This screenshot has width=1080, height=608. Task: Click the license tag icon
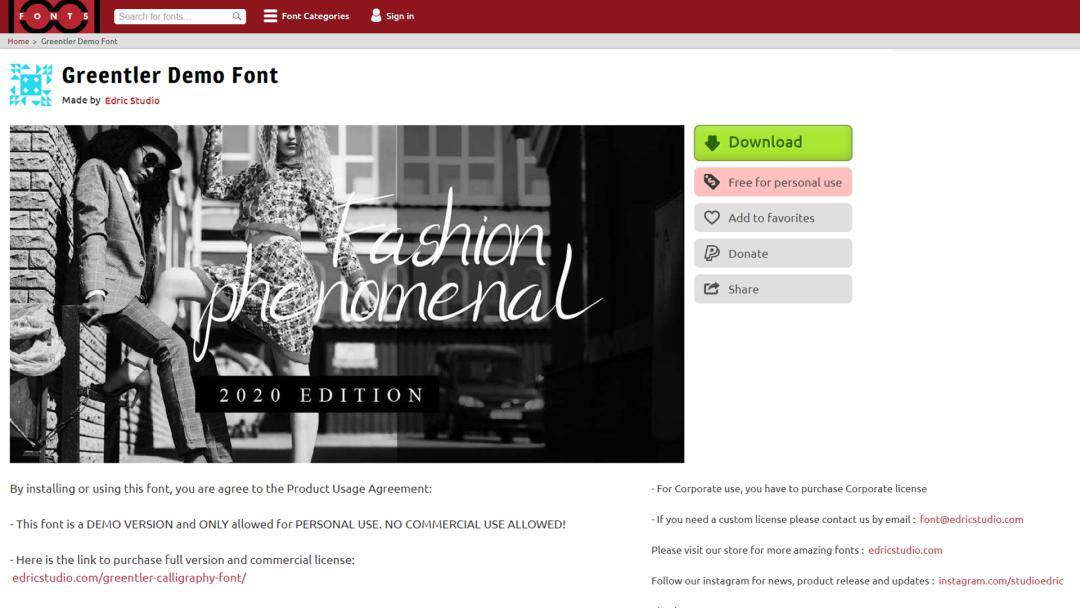pos(712,182)
